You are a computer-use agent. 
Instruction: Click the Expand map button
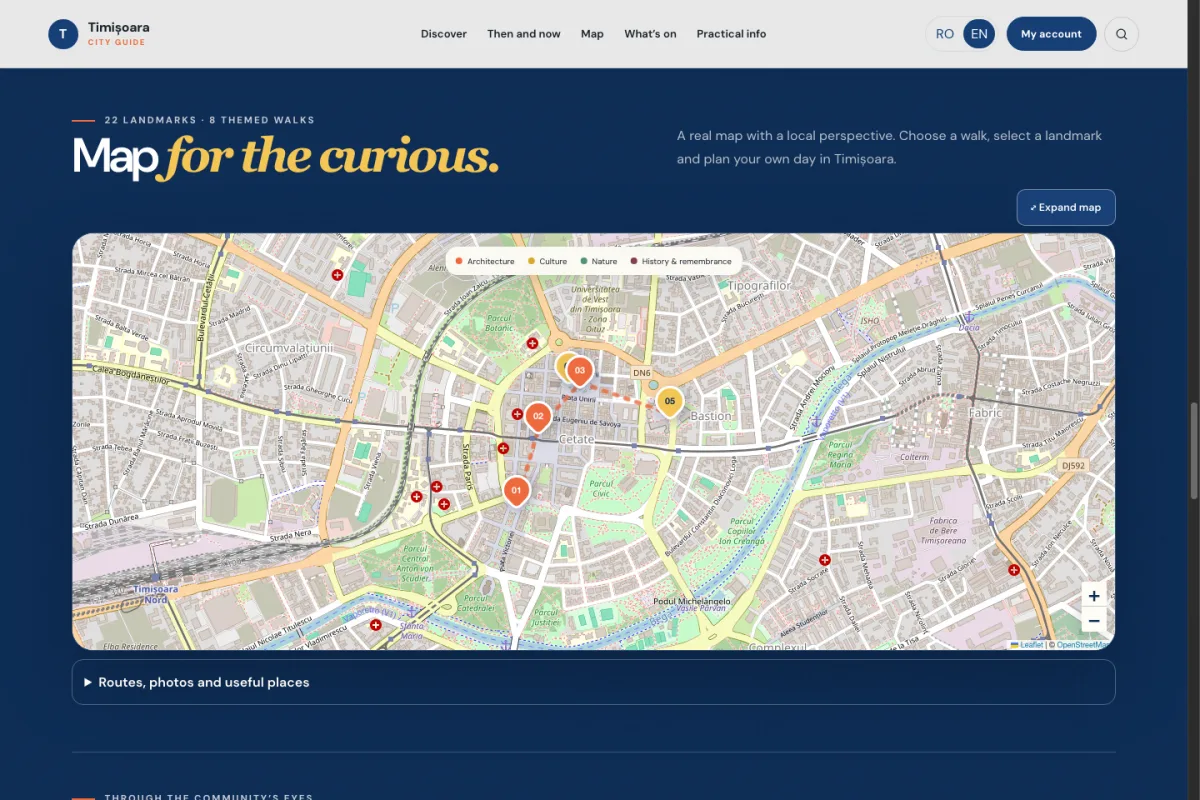1066,208
